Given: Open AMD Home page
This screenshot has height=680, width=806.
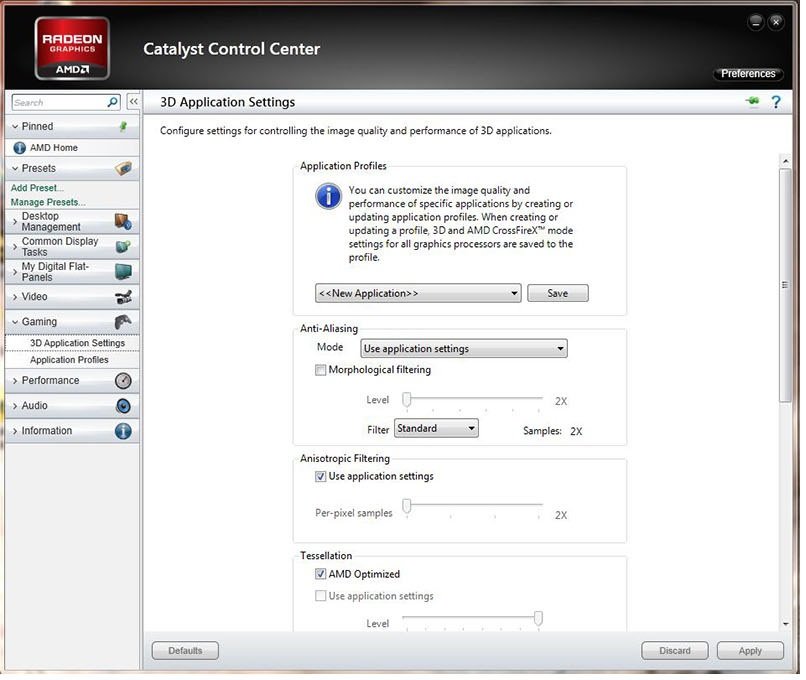Looking at the screenshot, I should point(72,148).
